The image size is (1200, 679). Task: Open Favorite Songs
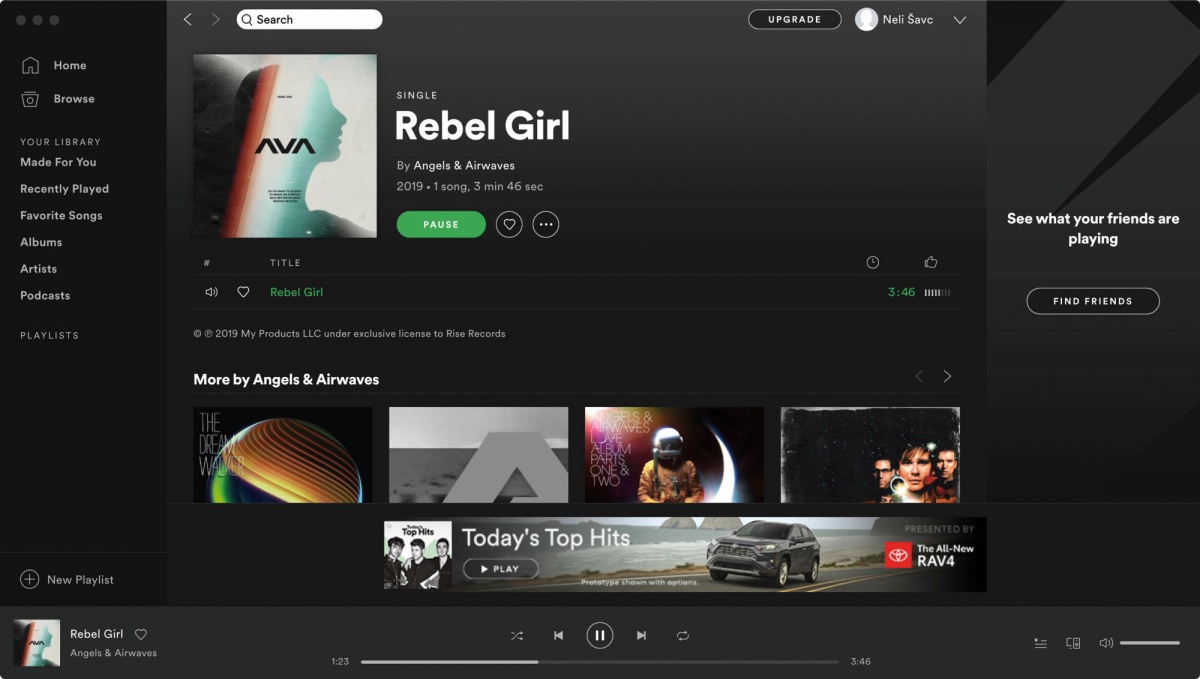pos(61,215)
